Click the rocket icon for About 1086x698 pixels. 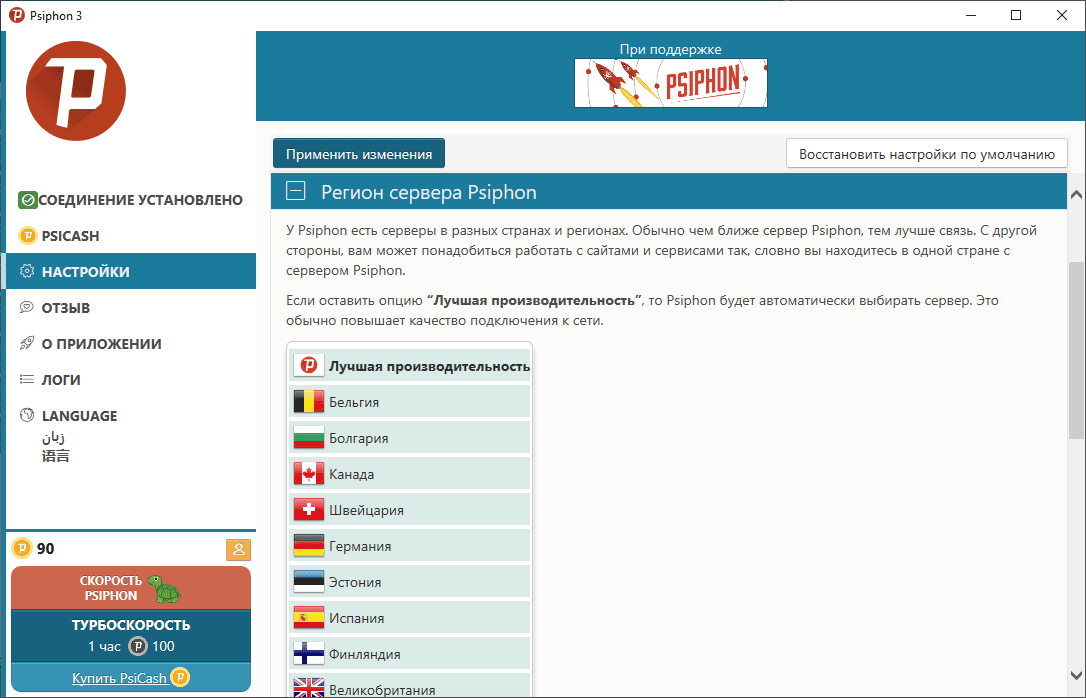pos(27,343)
